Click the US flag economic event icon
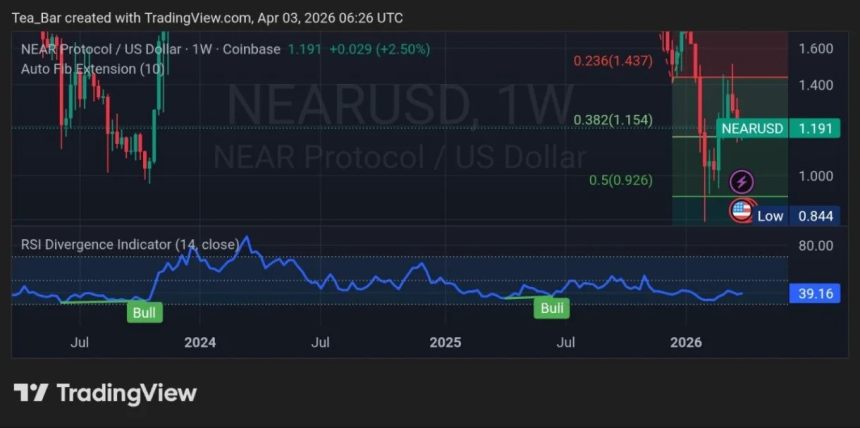The width and height of the screenshot is (860, 428). click(x=741, y=210)
